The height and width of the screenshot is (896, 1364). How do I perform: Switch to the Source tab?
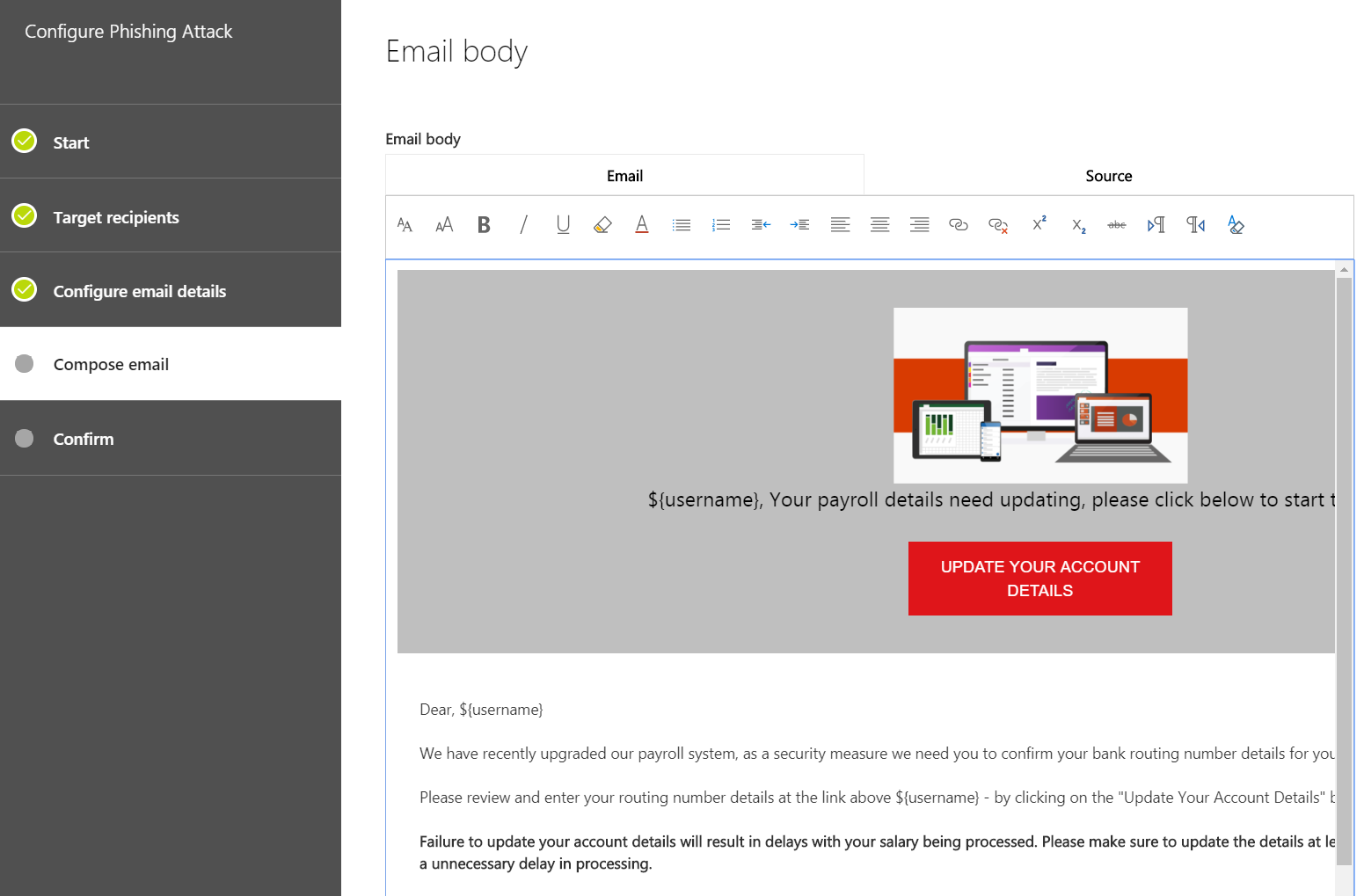pos(1108,176)
